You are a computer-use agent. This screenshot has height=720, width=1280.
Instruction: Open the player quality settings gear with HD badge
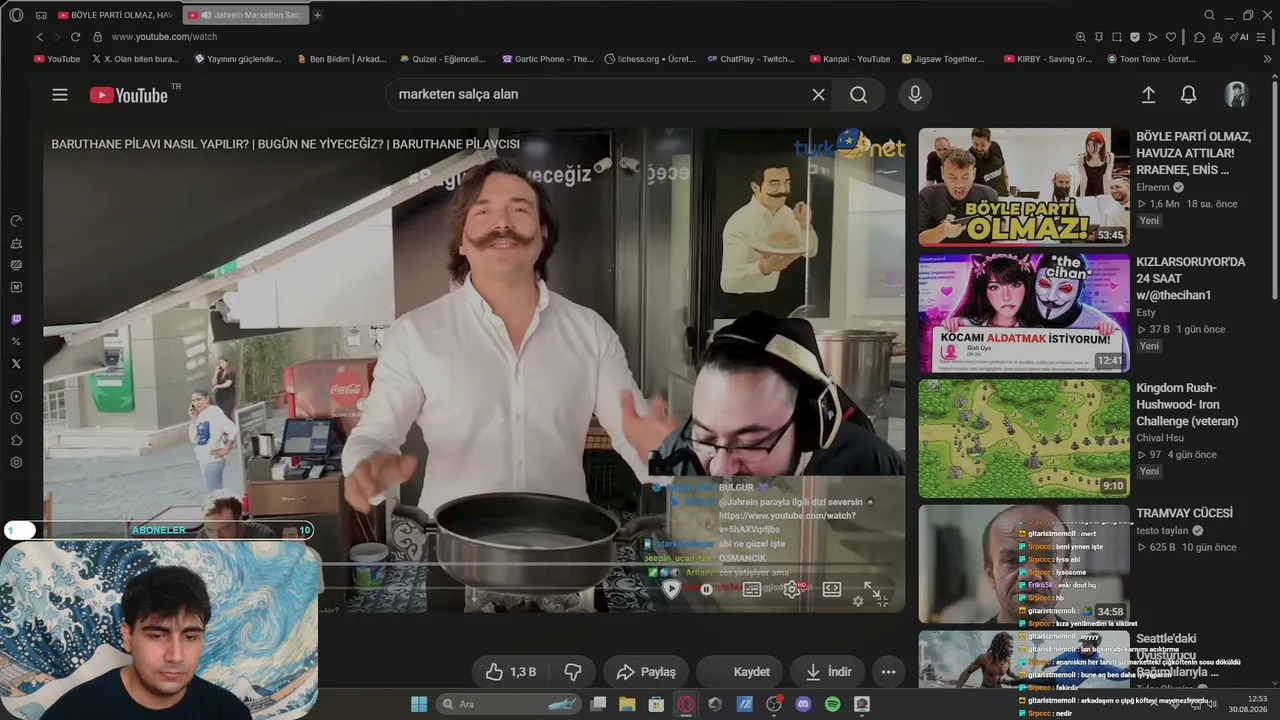click(x=792, y=589)
